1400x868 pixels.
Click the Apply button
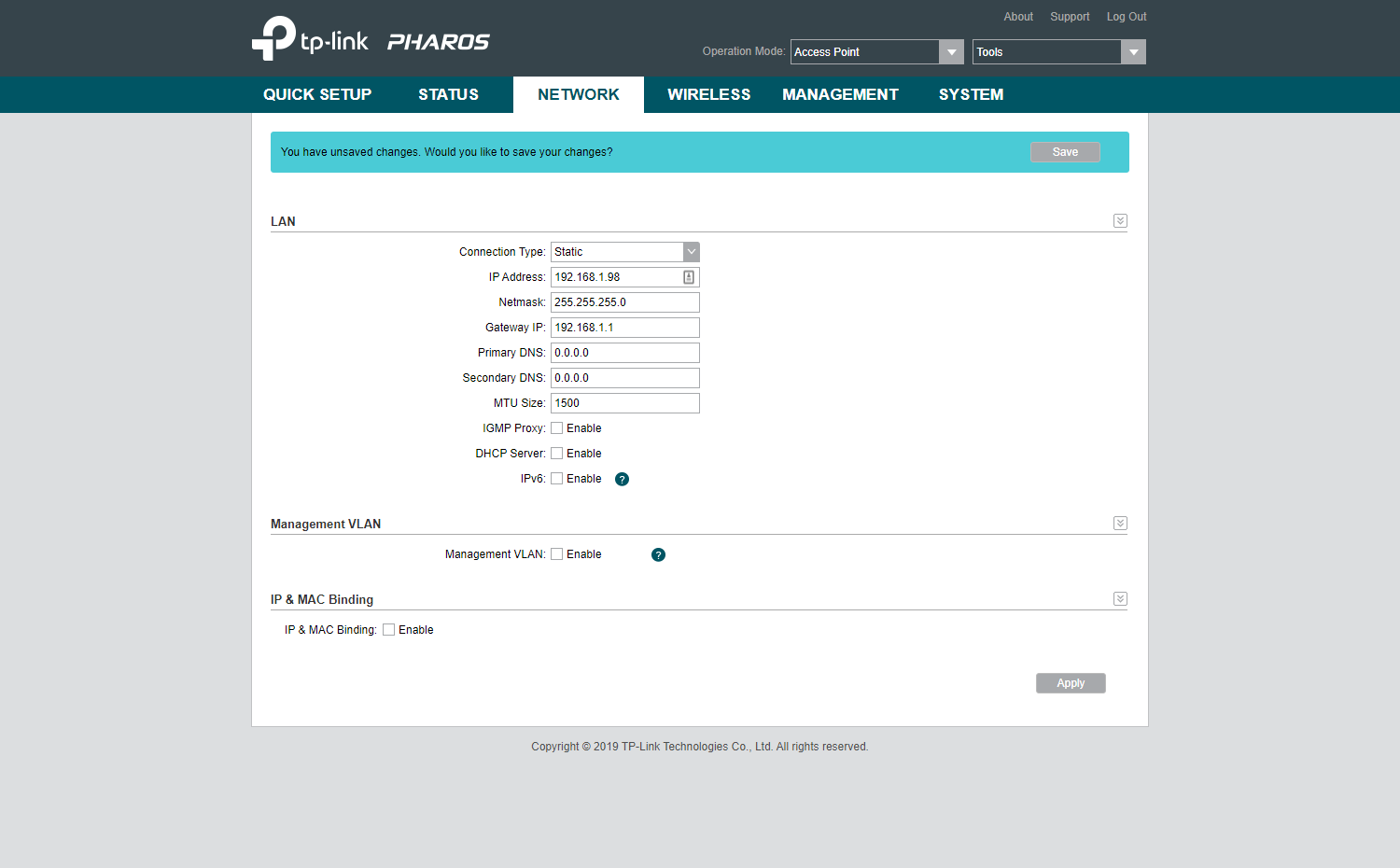[x=1071, y=683]
